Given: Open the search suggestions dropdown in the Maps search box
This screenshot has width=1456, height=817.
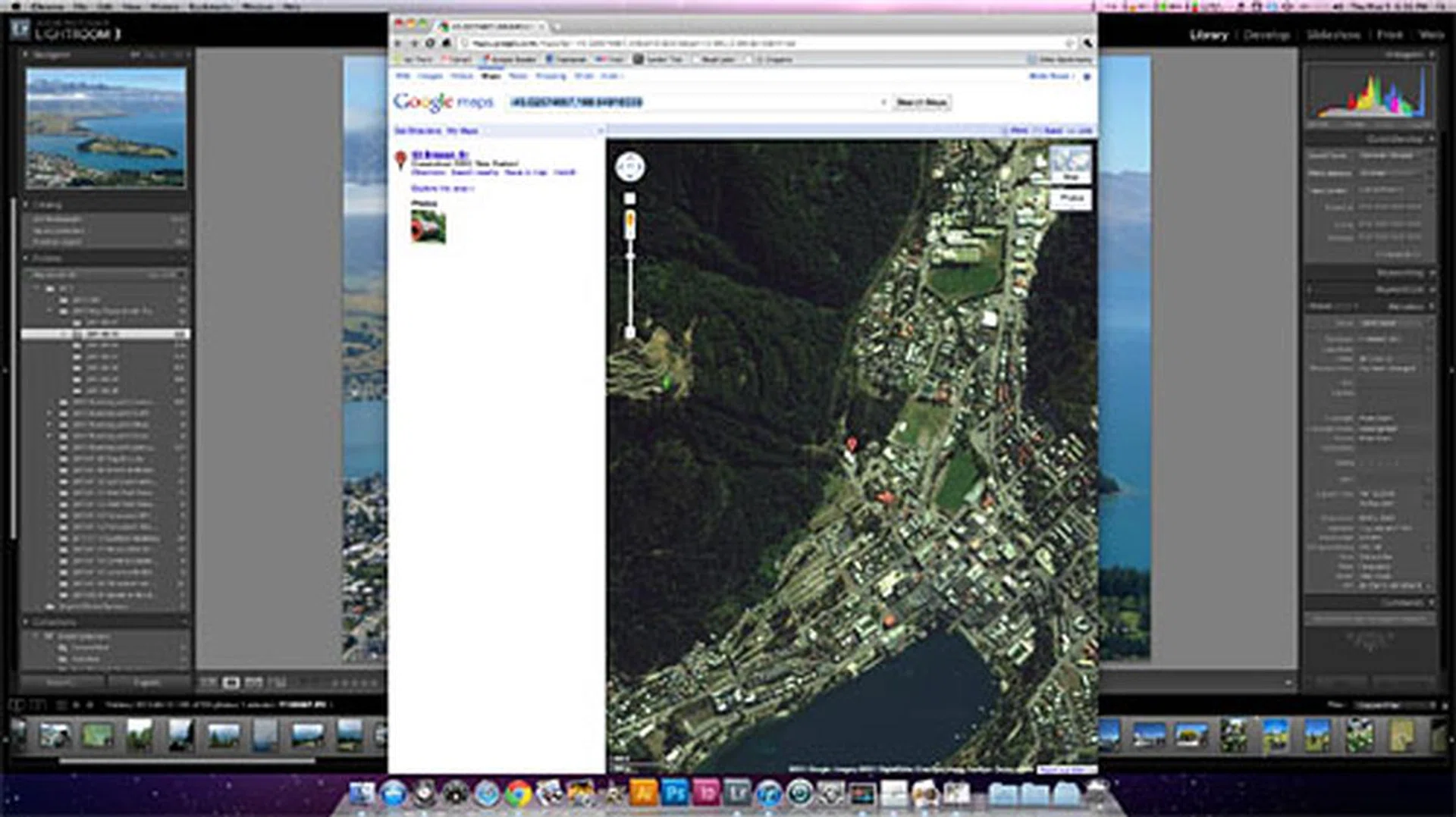Looking at the screenshot, I should click(x=882, y=102).
